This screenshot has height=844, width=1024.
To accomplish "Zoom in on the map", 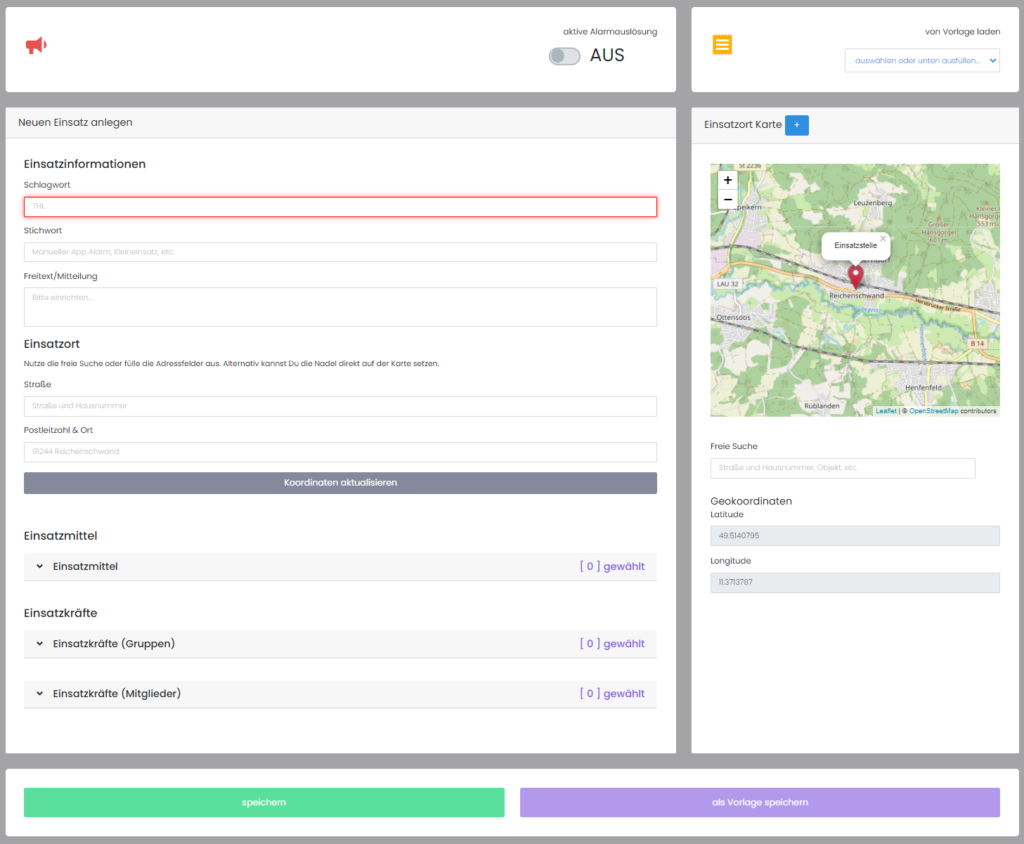I will click(727, 180).
